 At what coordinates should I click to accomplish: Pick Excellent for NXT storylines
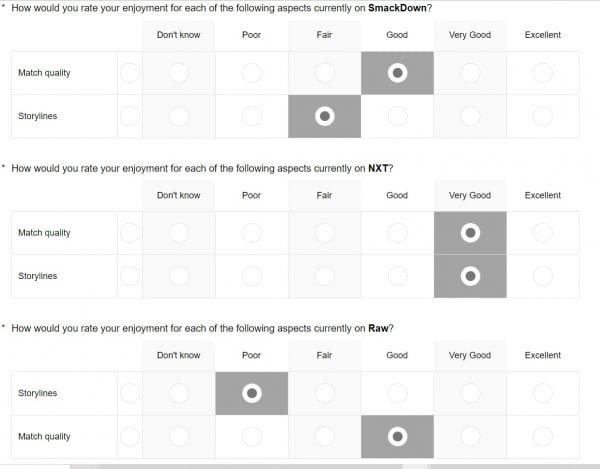[543, 276]
